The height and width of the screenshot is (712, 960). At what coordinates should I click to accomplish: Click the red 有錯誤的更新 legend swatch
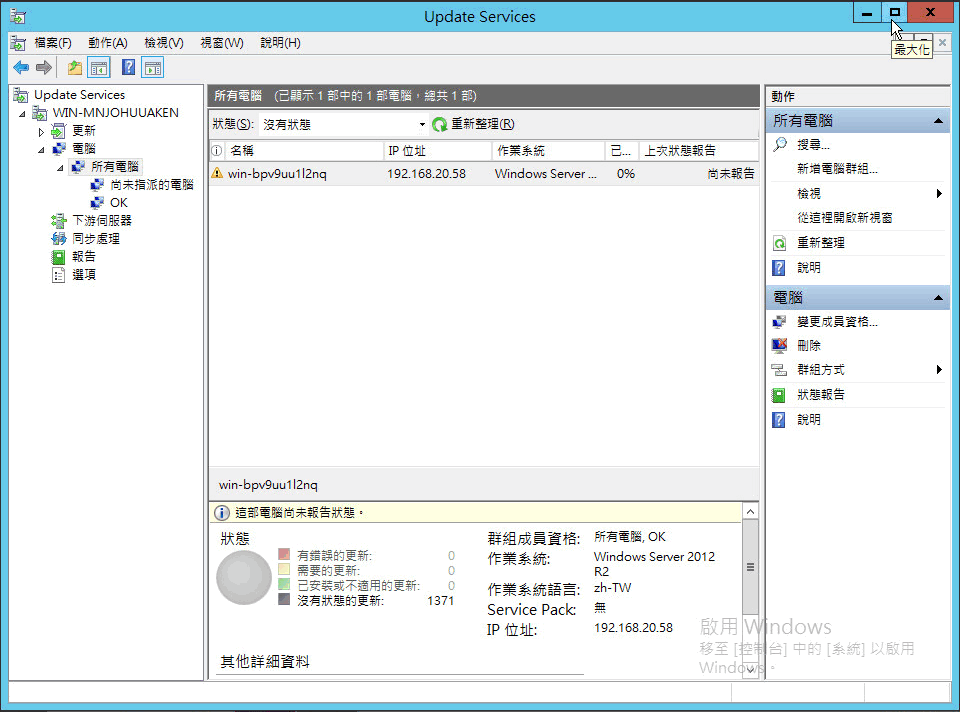point(283,554)
